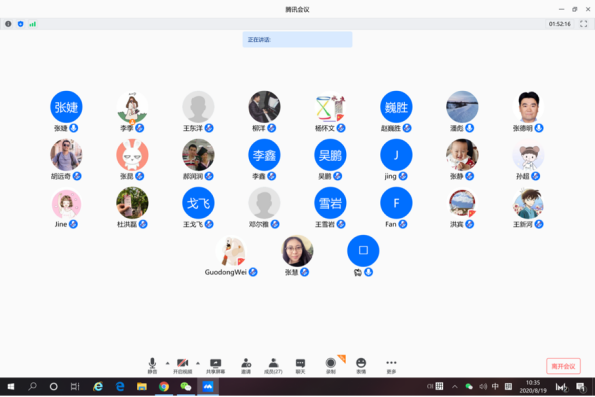The height and width of the screenshot is (397, 595).
Task: Open the invite participants icon
Action: pyautogui.click(x=246, y=365)
